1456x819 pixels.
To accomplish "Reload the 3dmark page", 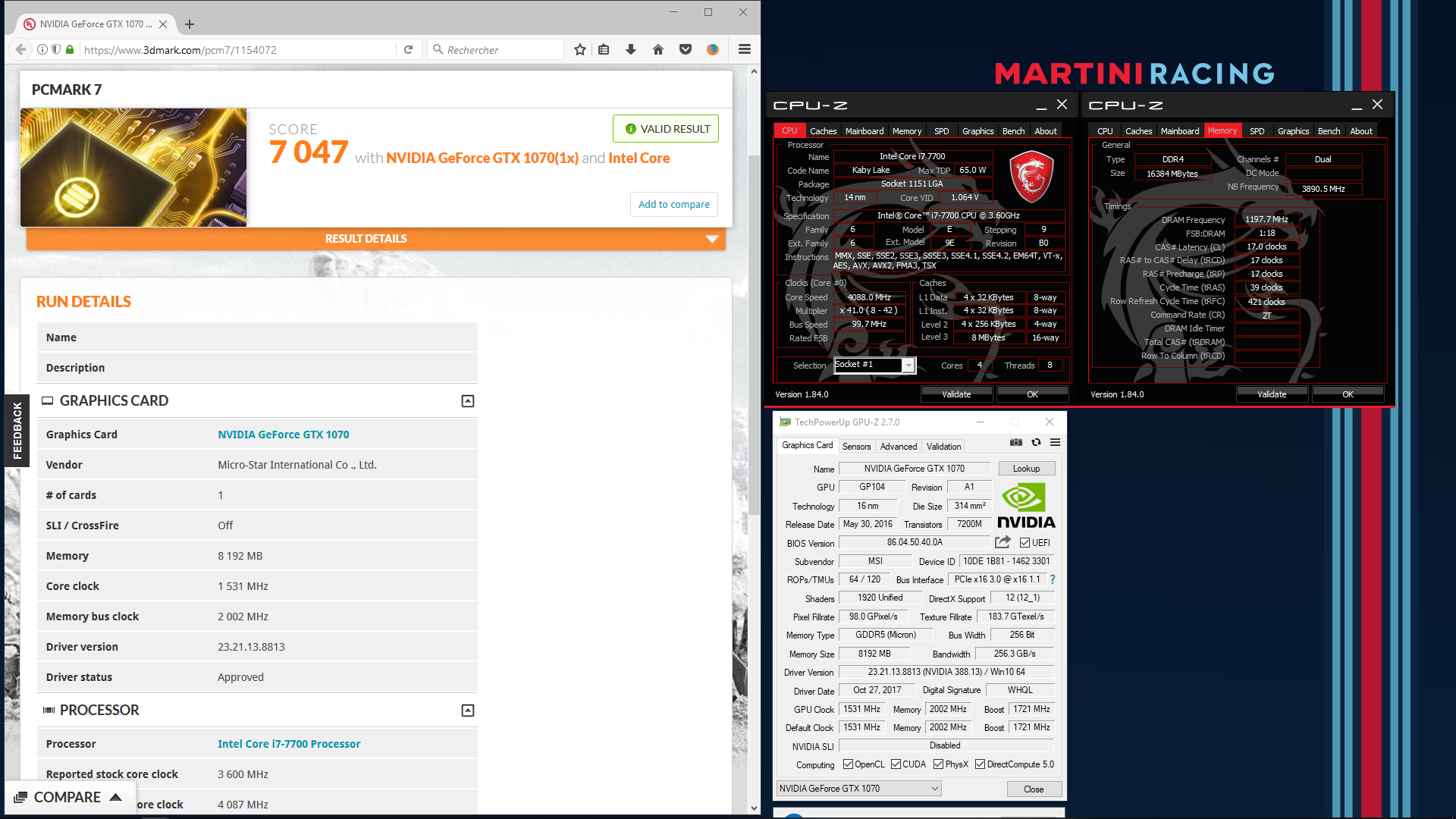I will coord(408,49).
